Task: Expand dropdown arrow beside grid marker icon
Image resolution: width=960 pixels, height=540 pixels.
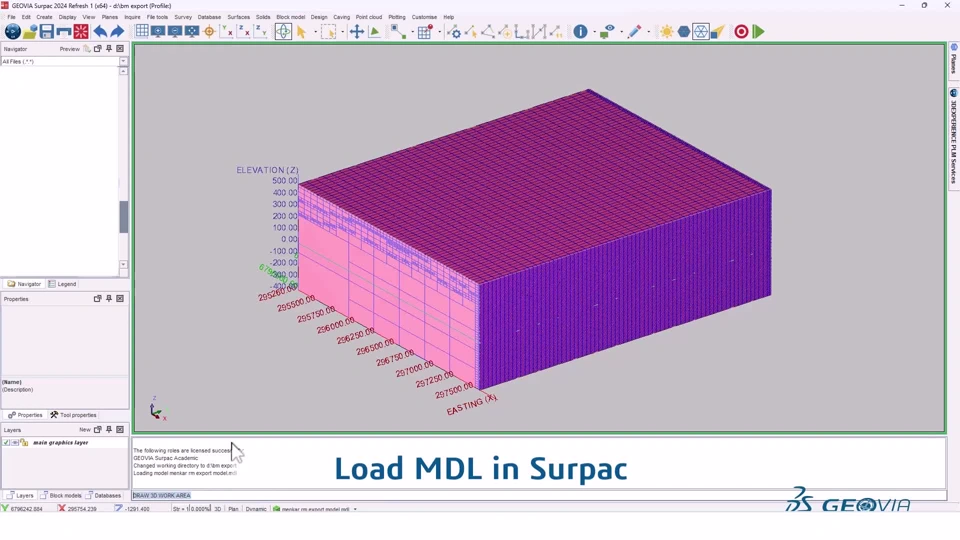Action: [439, 32]
